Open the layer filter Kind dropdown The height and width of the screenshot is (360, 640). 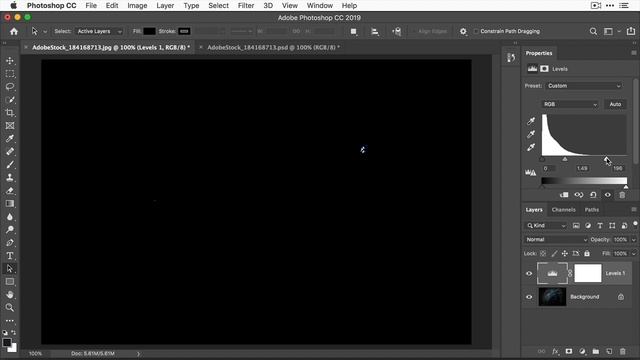[x=546, y=225]
